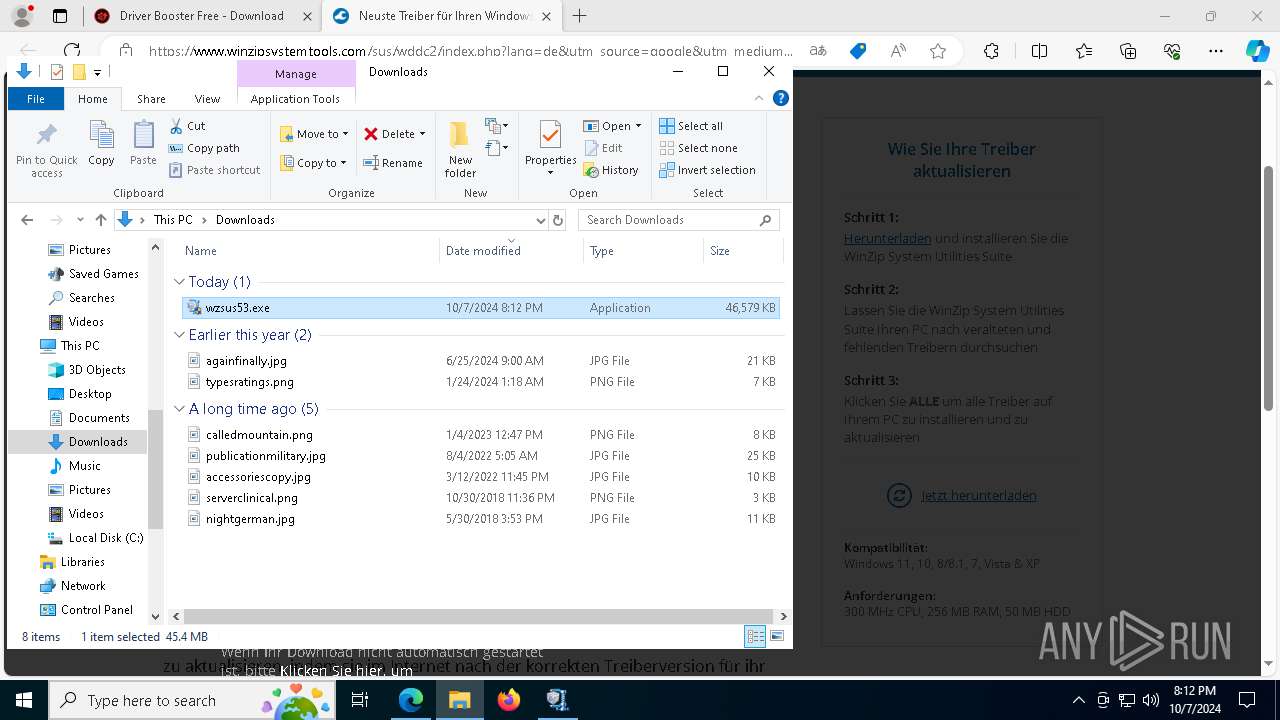1280x720 pixels.
Task: Open Control Panel in navigation pane
Action: [x=86, y=610]
